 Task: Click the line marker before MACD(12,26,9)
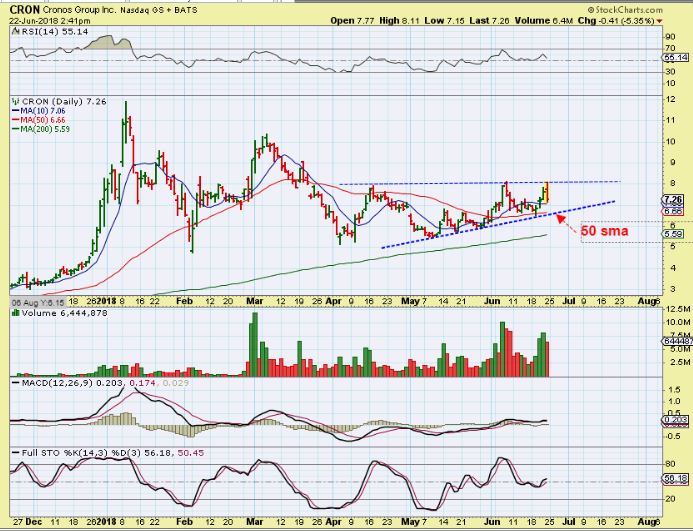16,383
